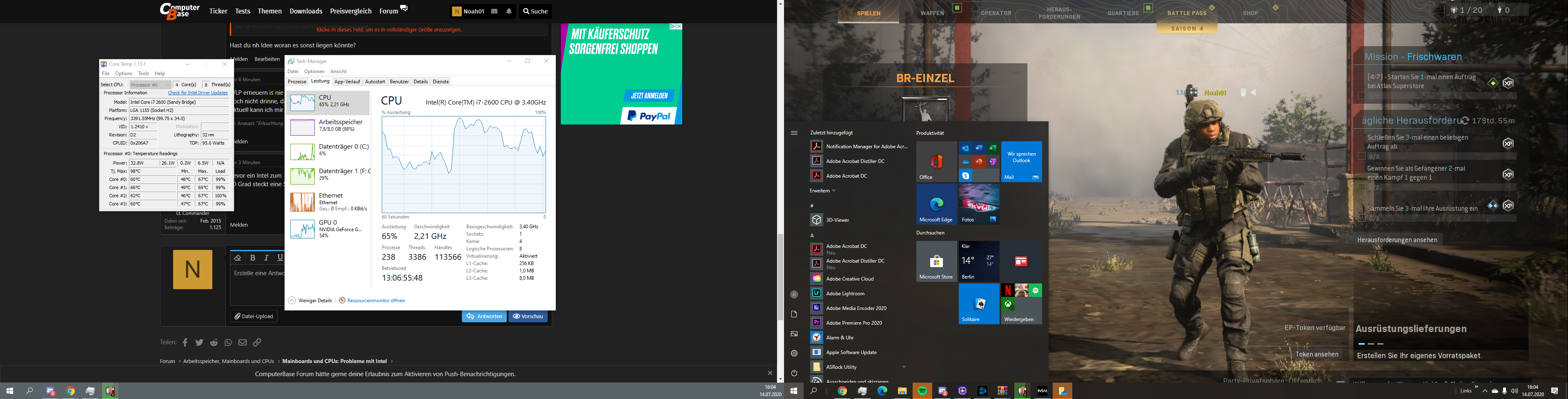
Task: Open the Pictures icon in Start menu sidebar
Action: [x=794, y=334]
